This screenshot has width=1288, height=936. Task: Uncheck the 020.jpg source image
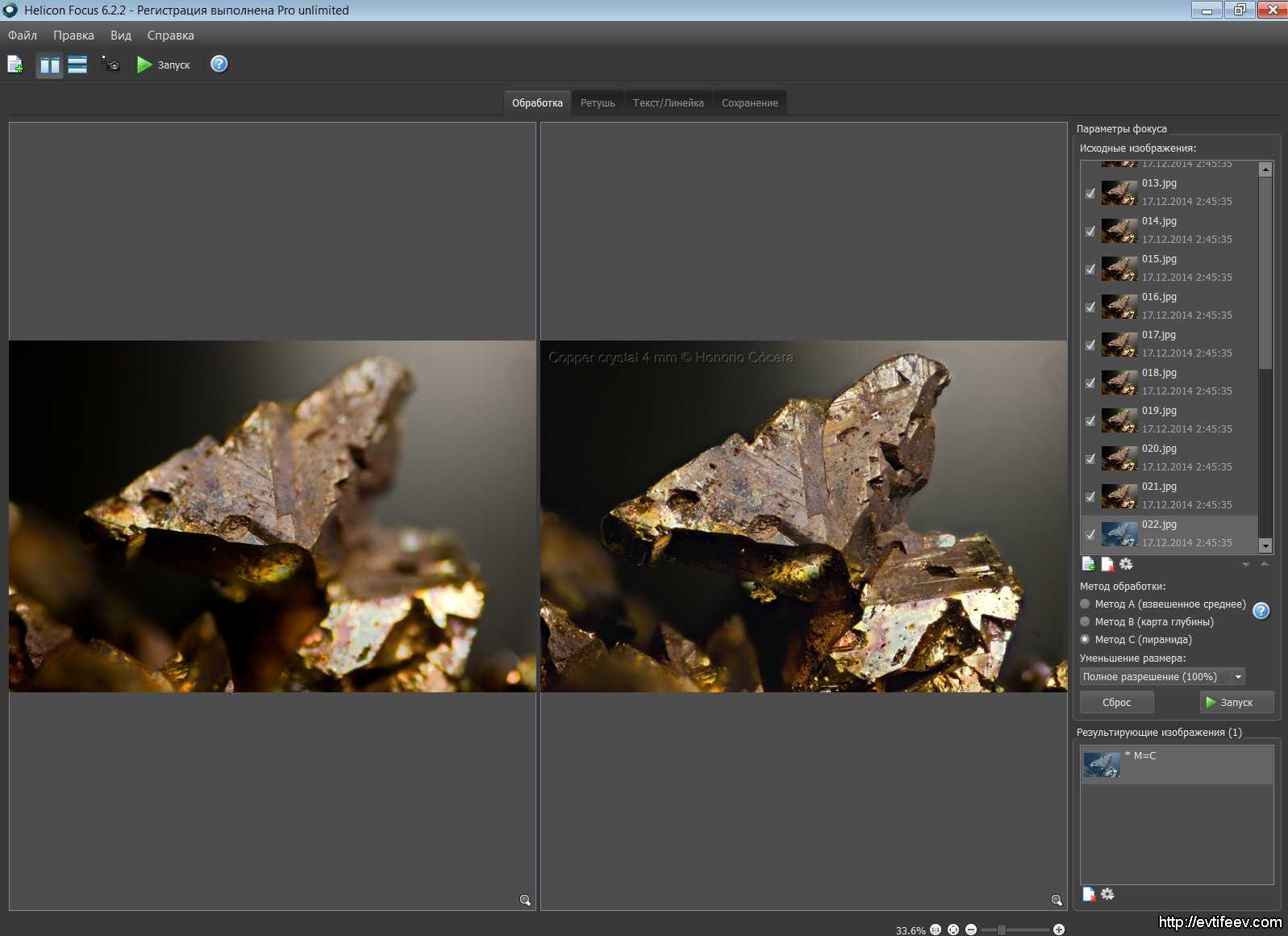pos(1090,459)
